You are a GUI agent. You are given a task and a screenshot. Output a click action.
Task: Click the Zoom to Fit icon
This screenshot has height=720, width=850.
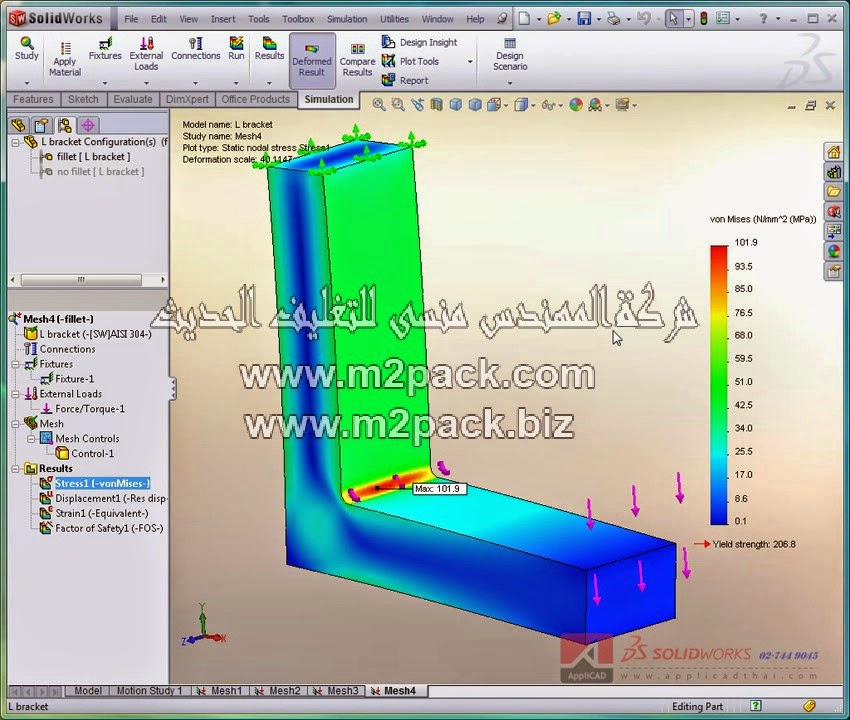[379, 105]
